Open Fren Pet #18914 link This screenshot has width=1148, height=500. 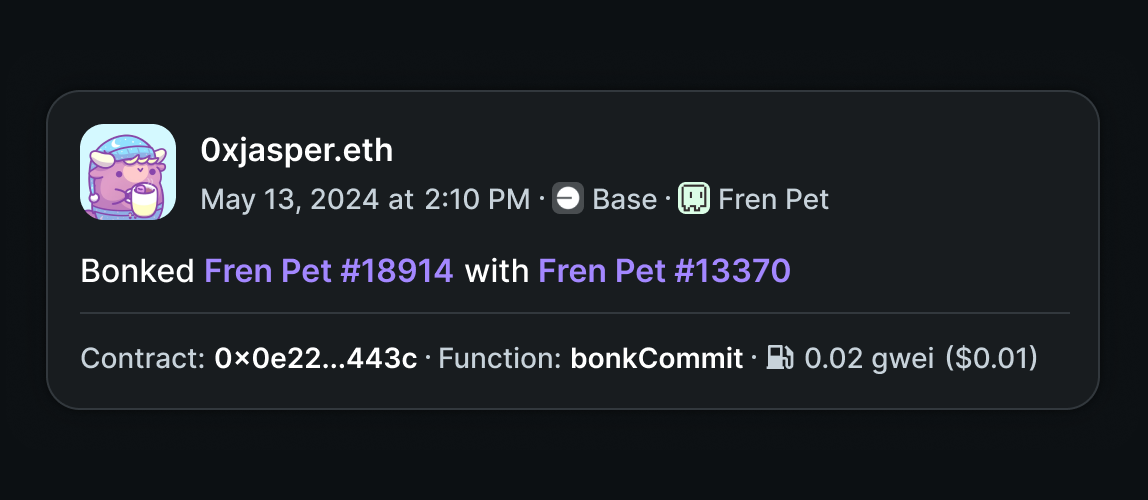point(329,271)
